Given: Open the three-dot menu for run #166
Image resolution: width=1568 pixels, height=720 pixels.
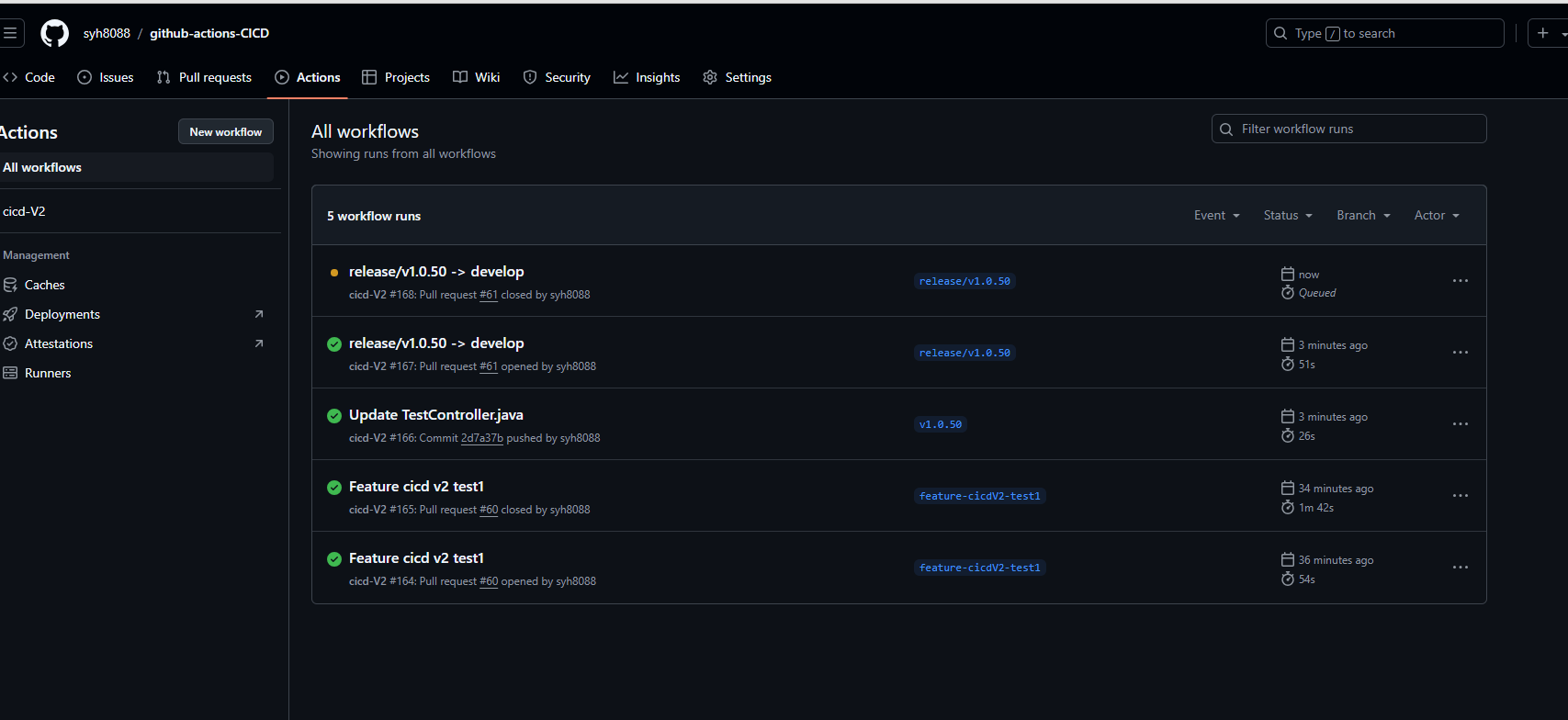Looking at the screenshot, I should (x=1461, y=424).
